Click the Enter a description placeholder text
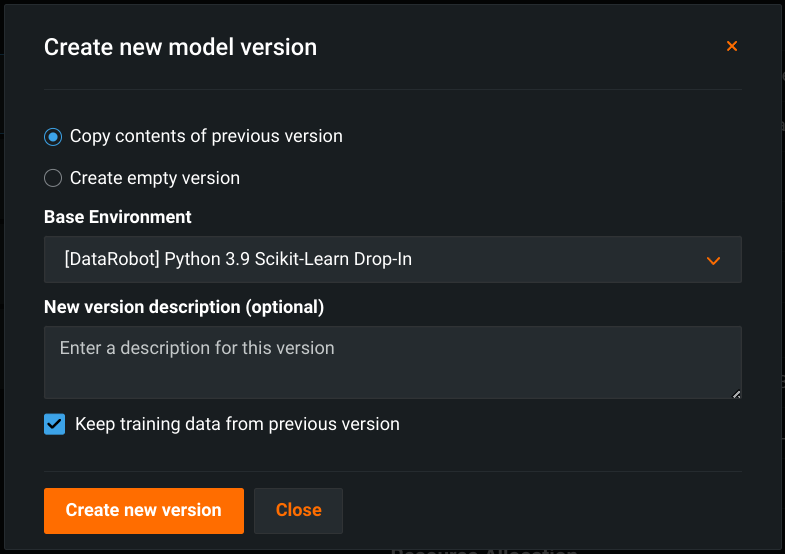The height and width of the screenshot is (554, 785). tap(197, 349)
